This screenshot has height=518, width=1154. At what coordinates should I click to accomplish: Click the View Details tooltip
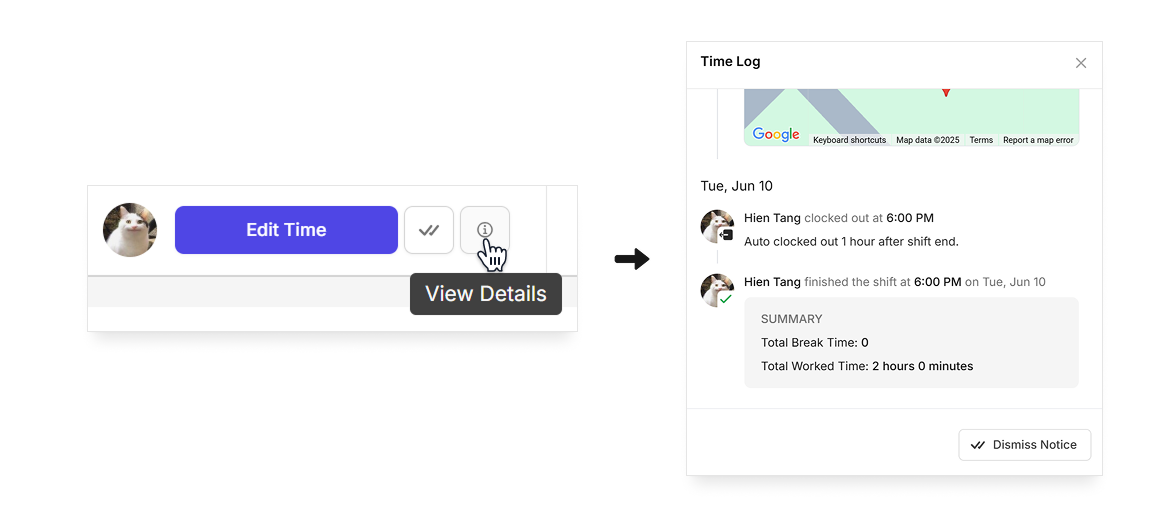[x=486, y=294]
